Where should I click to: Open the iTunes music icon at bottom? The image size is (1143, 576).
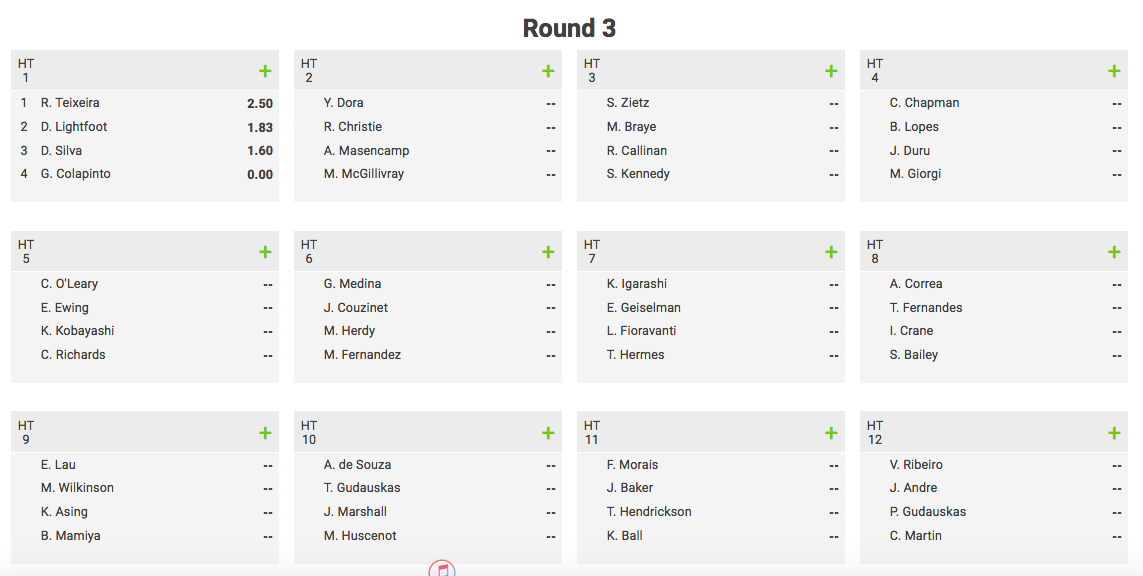tap(442, 568)
